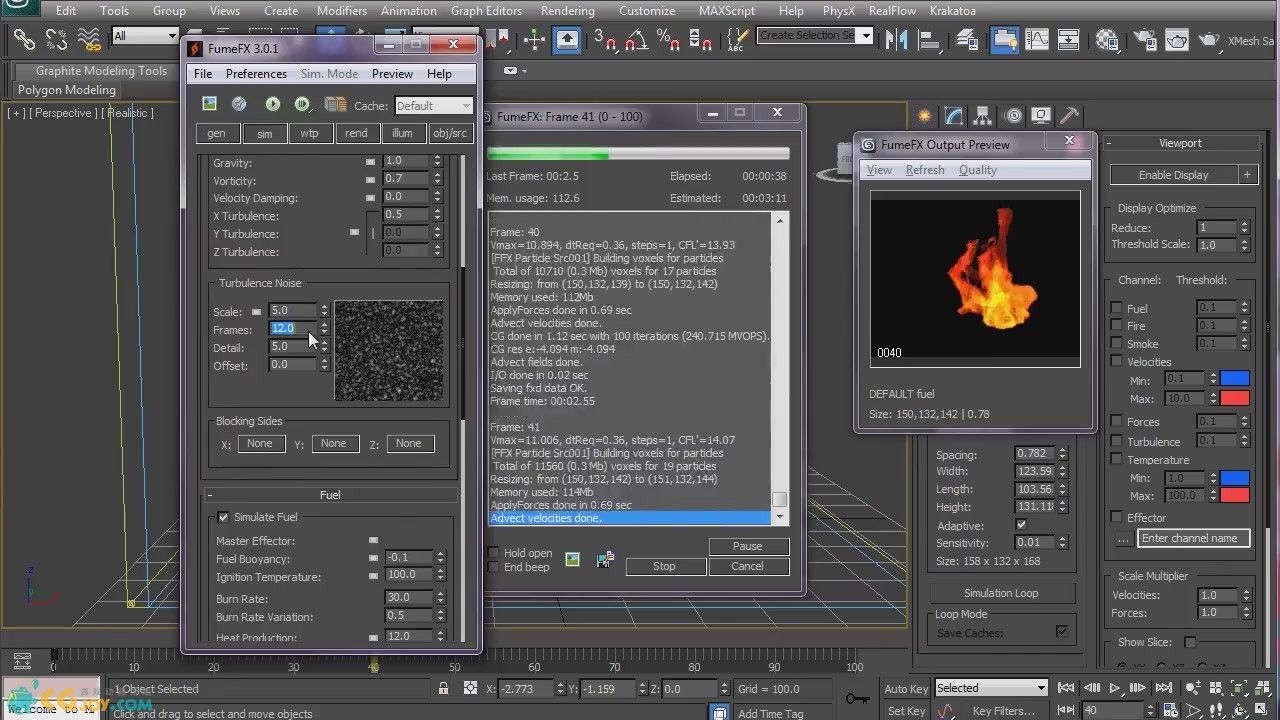This screenshot has width=1280, height=720.
Task: Open the Manage Layers icon
Action: pos(967,39)
